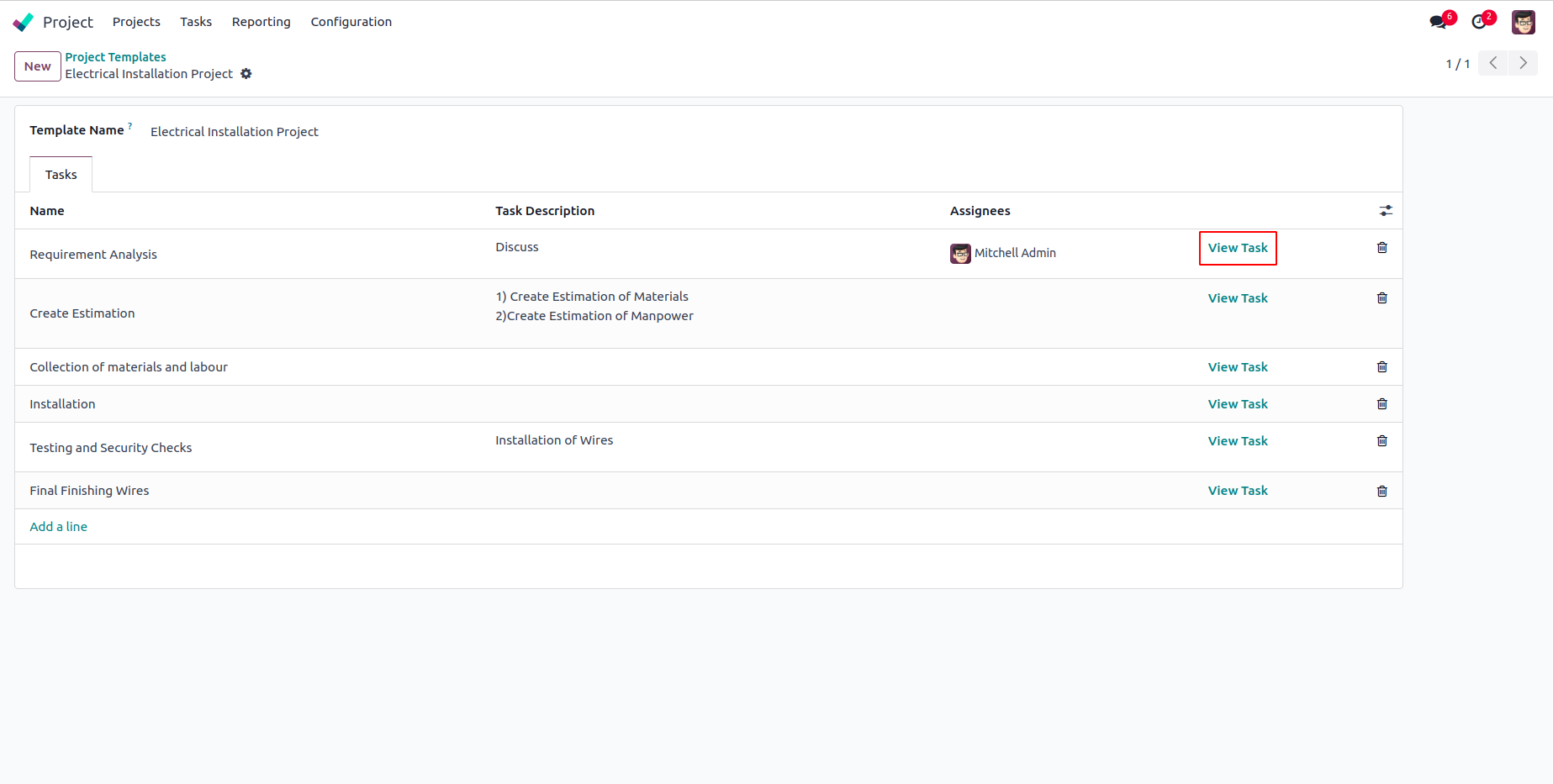Open the Configuration menu
This screenshot has height=784, width=1553.
[351, 22]
